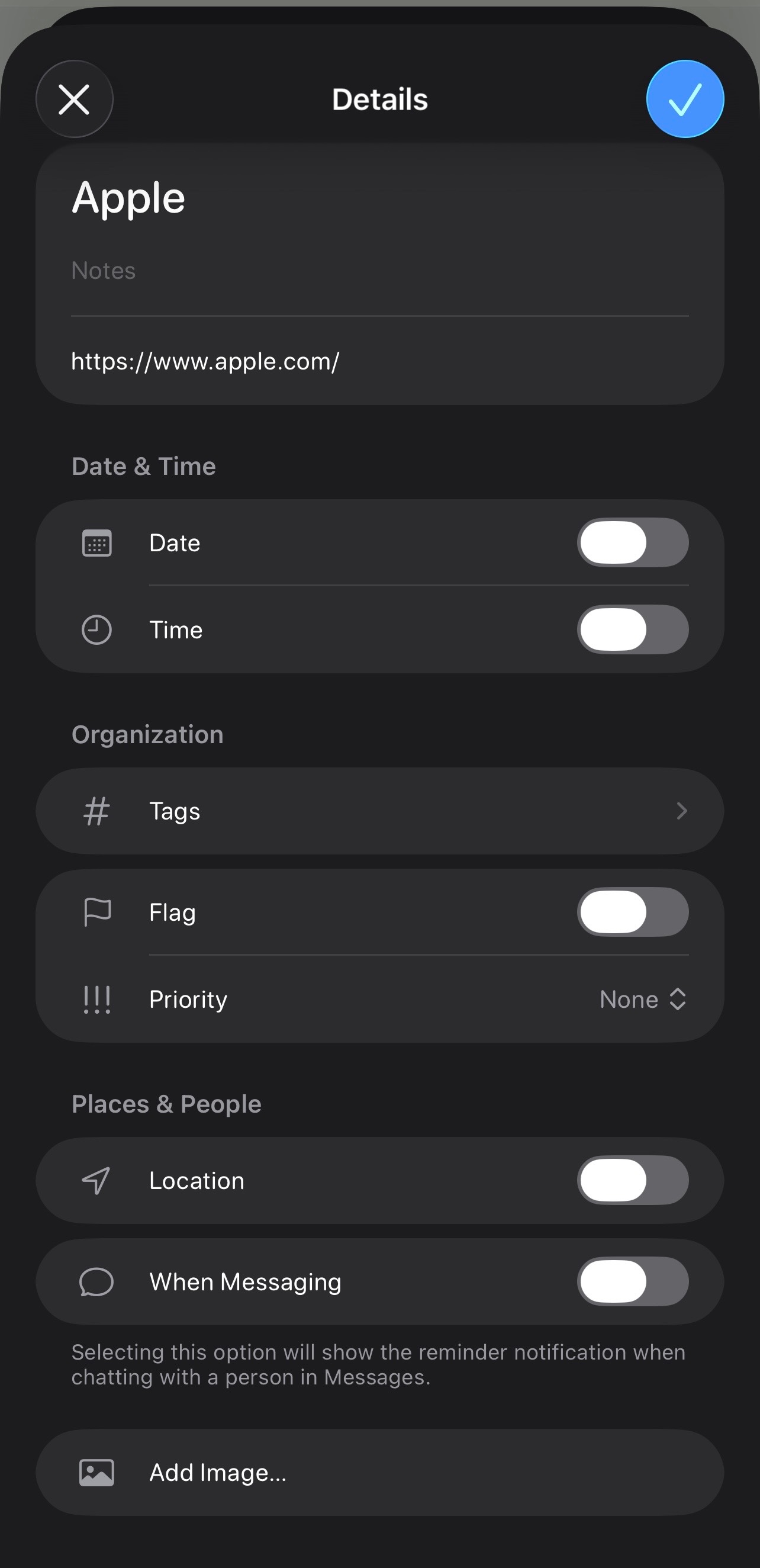Image resolution: width=760 pixels, height=1568 pixels.
Task: Tap the hashtag icon for Tags
Action: pyautogui.click(x=96, y=811)
